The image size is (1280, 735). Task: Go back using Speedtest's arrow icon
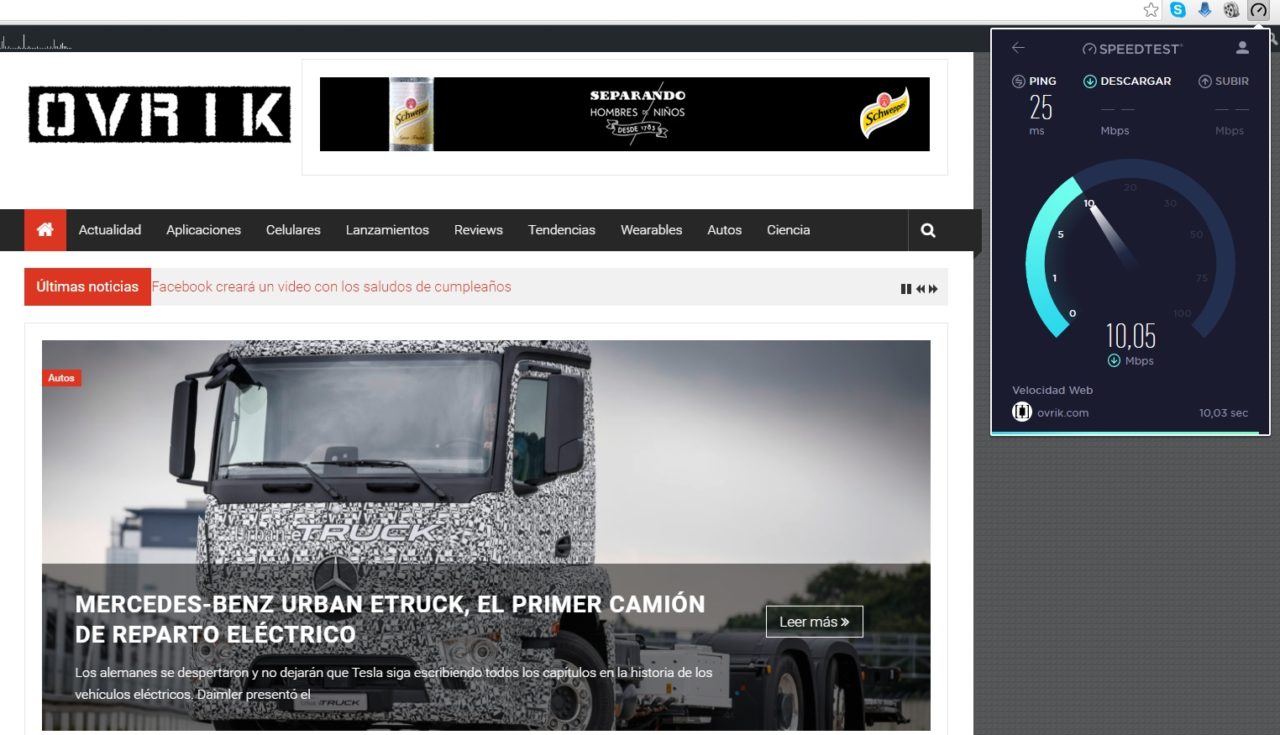1018,48
